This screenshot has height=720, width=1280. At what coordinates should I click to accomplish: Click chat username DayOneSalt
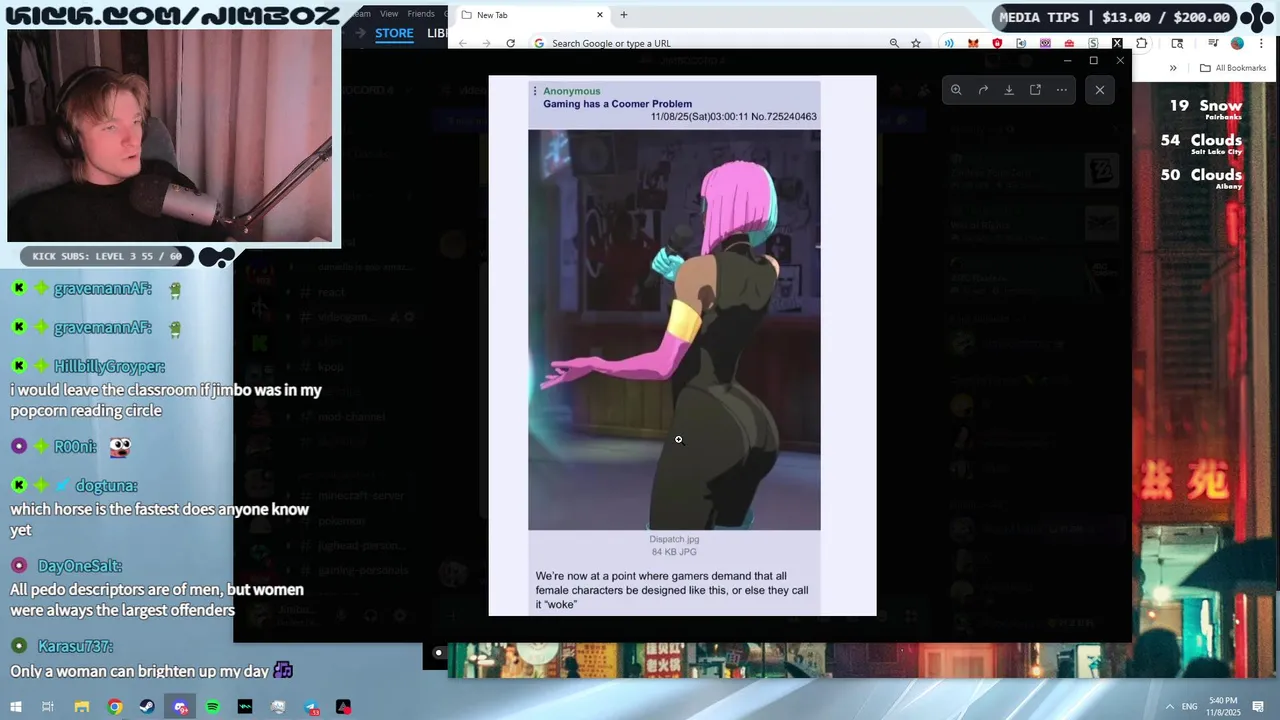click(x=80, y=566)
